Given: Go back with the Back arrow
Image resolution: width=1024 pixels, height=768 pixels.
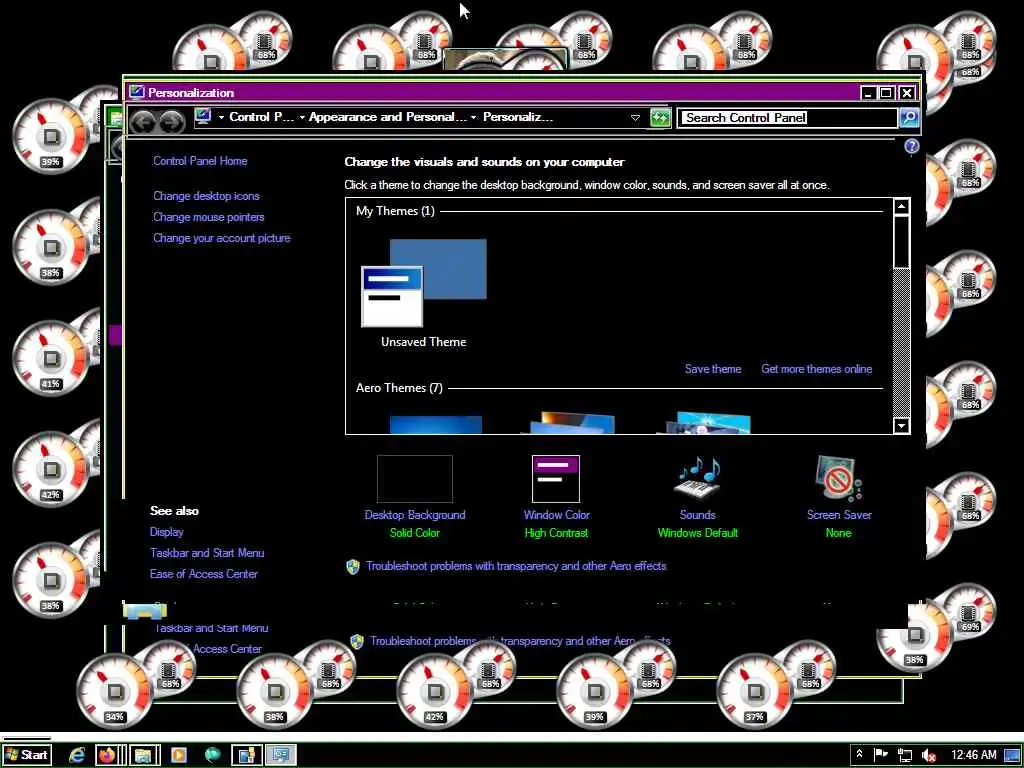Looking at the screenshot, I should (143, 121).
